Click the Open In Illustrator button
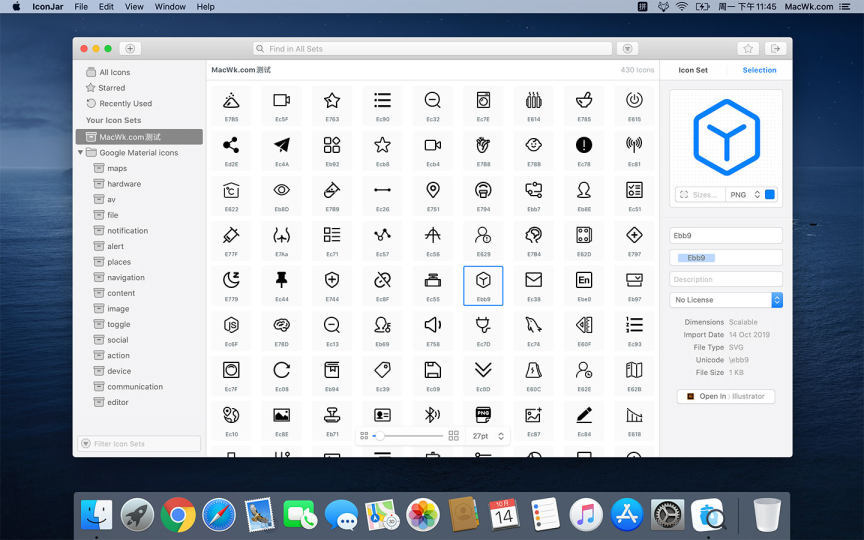Screen dimensions: 864x540 [726, 396]
